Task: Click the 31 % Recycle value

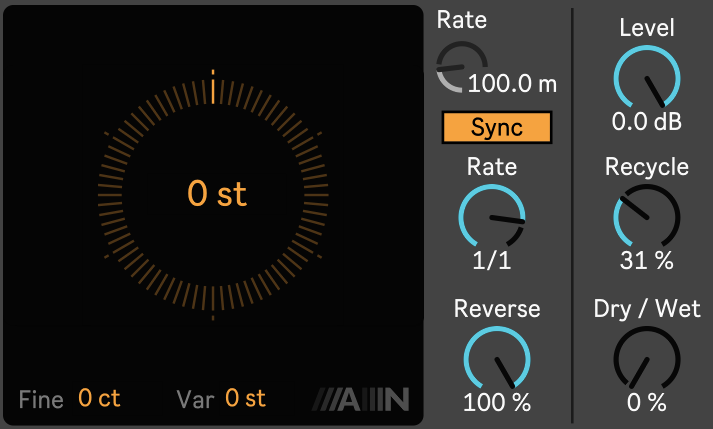Action: pyautogui.click(x=646, y=260)
